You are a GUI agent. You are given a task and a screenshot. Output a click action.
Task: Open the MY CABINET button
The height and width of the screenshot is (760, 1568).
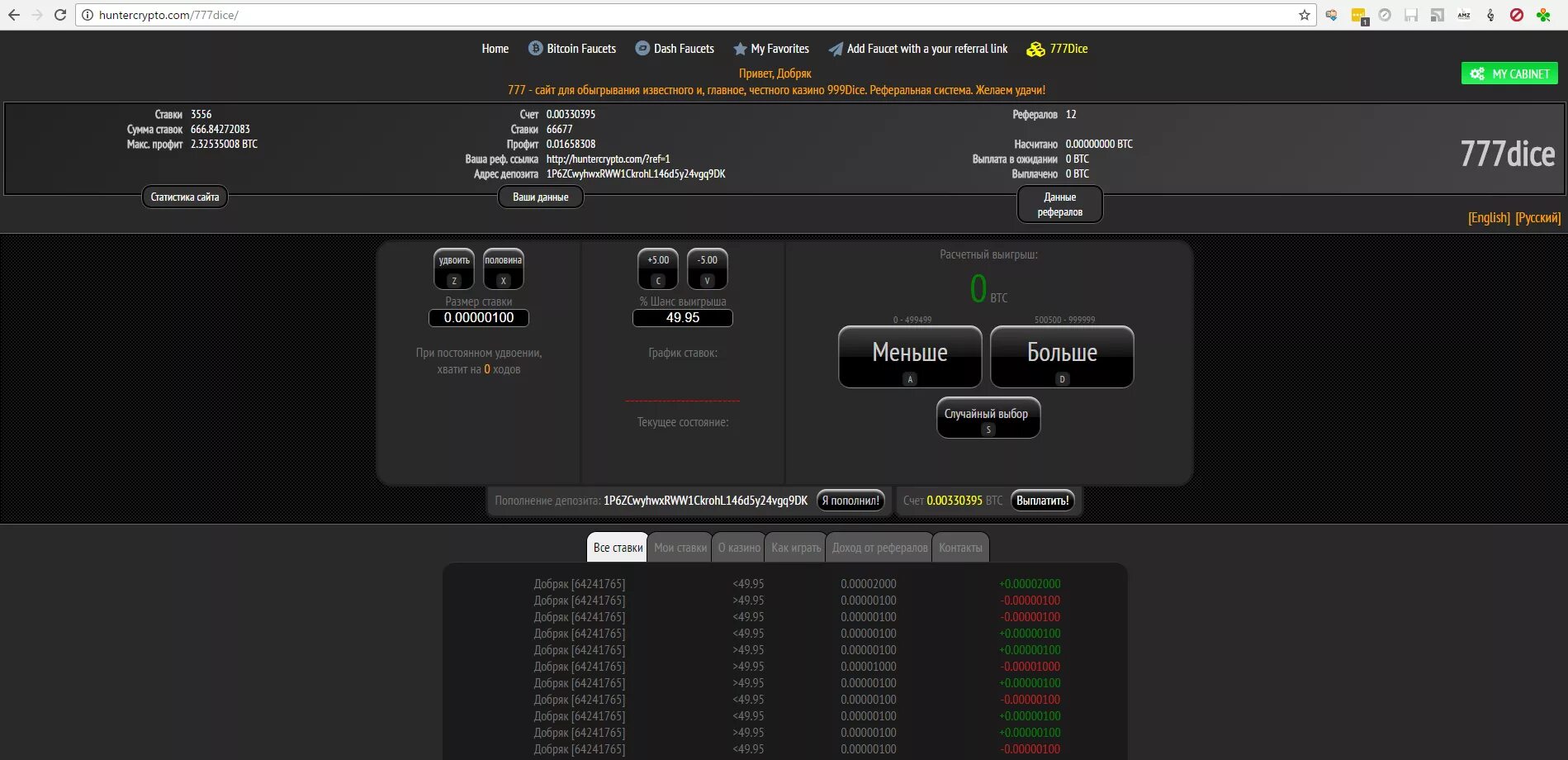[1509, 74]
